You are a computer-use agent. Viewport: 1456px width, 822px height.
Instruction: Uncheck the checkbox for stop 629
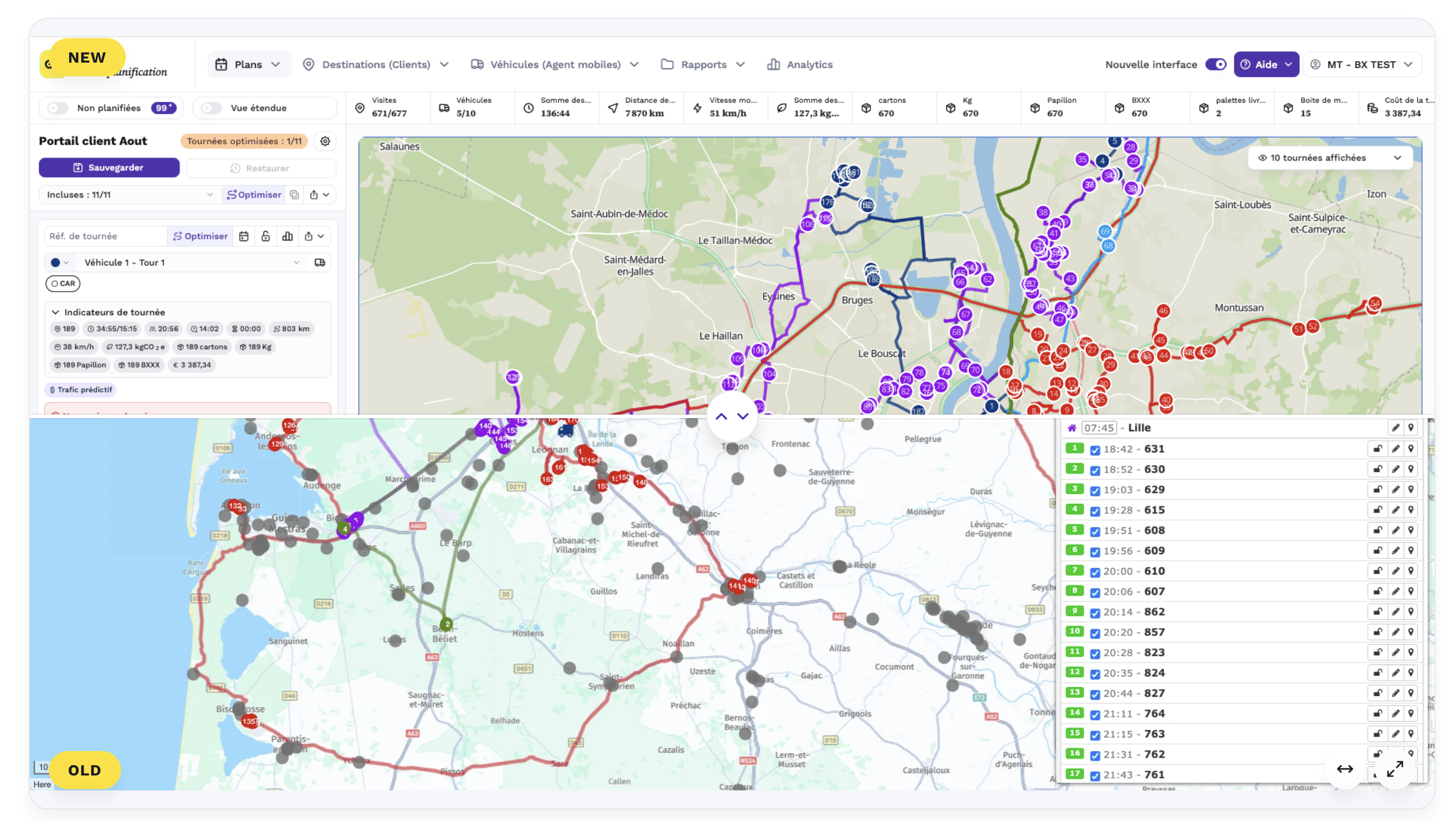tap(1095, 491)
